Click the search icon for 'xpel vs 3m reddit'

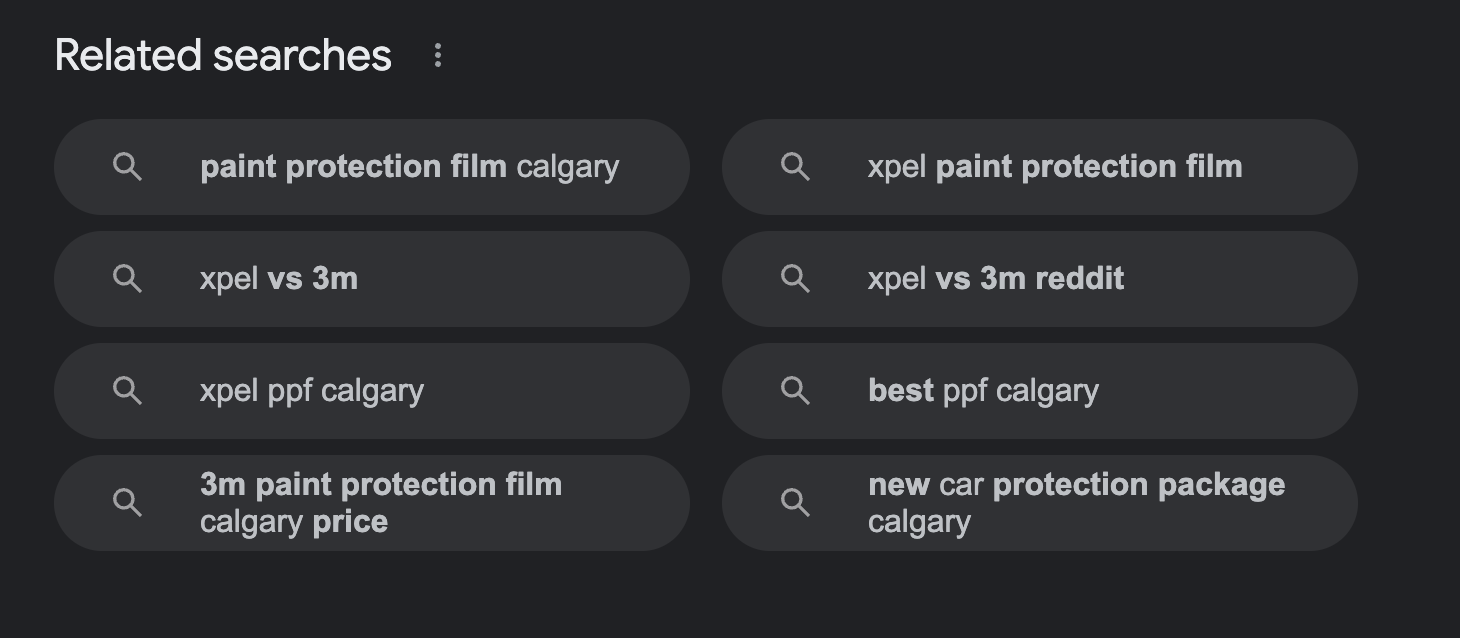795,279
